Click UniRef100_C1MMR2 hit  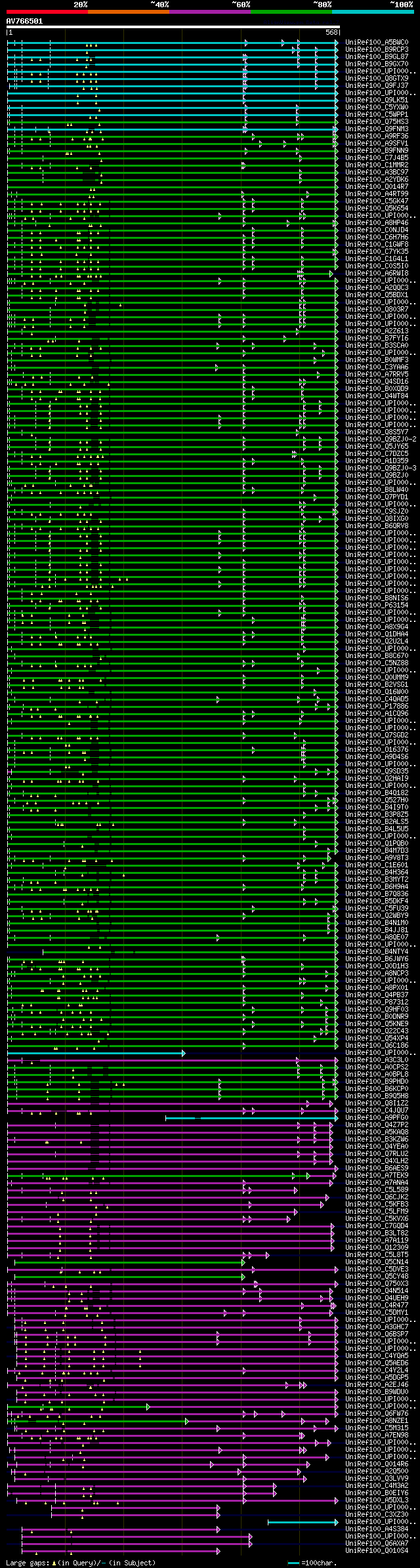[x=377, y=165]
